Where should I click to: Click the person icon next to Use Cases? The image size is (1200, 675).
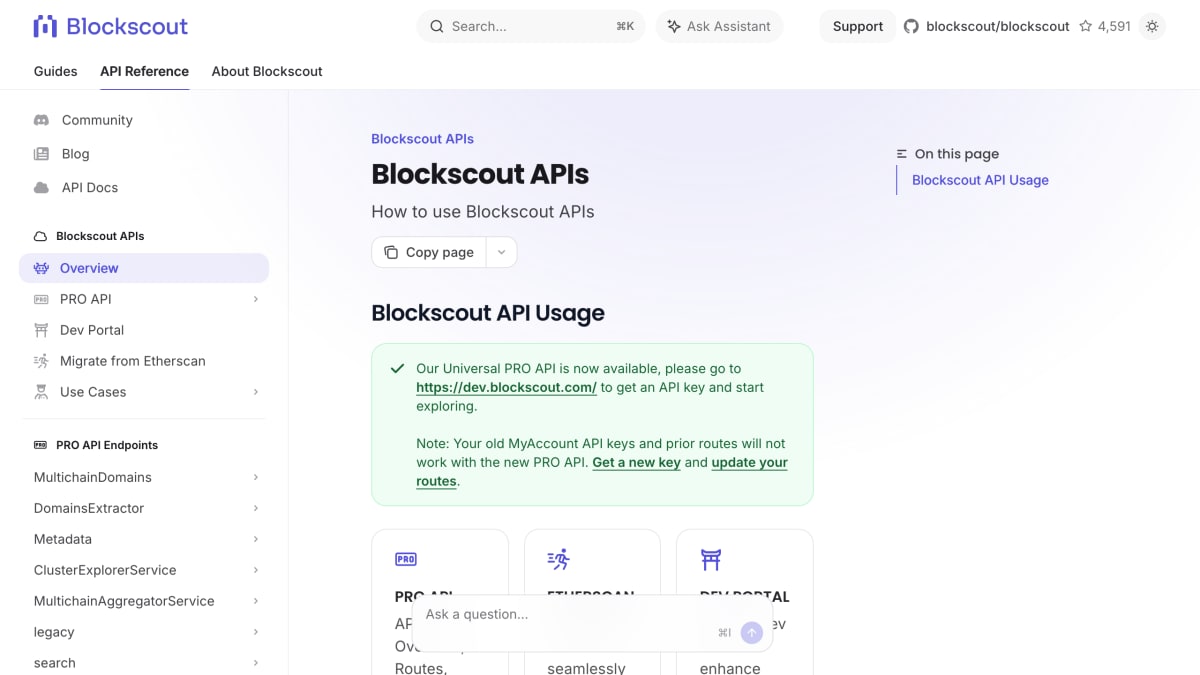pyautogui.click(x=41, y=392)
